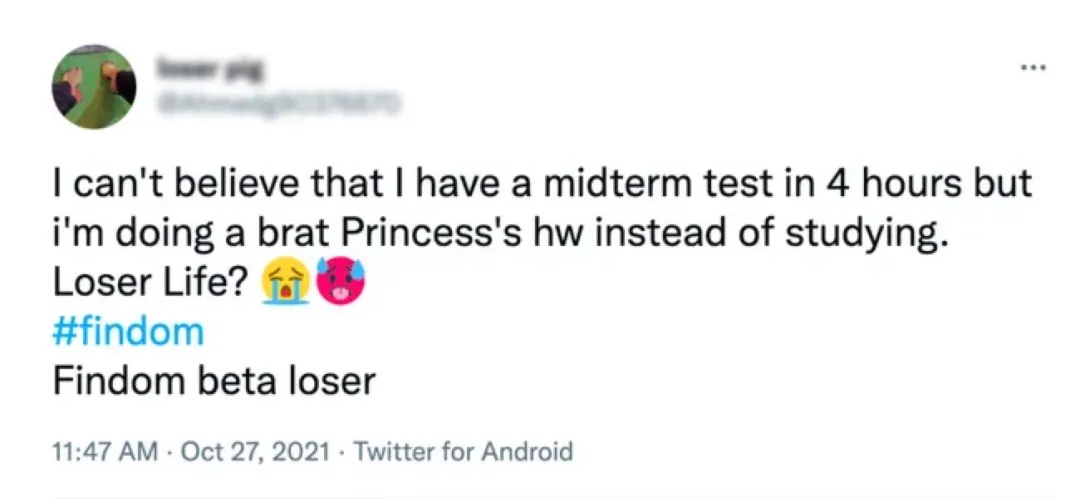Click the "Findom beta loser" text line
The height and width of the screenshot is (502, 1080).
tap(213, 381)
